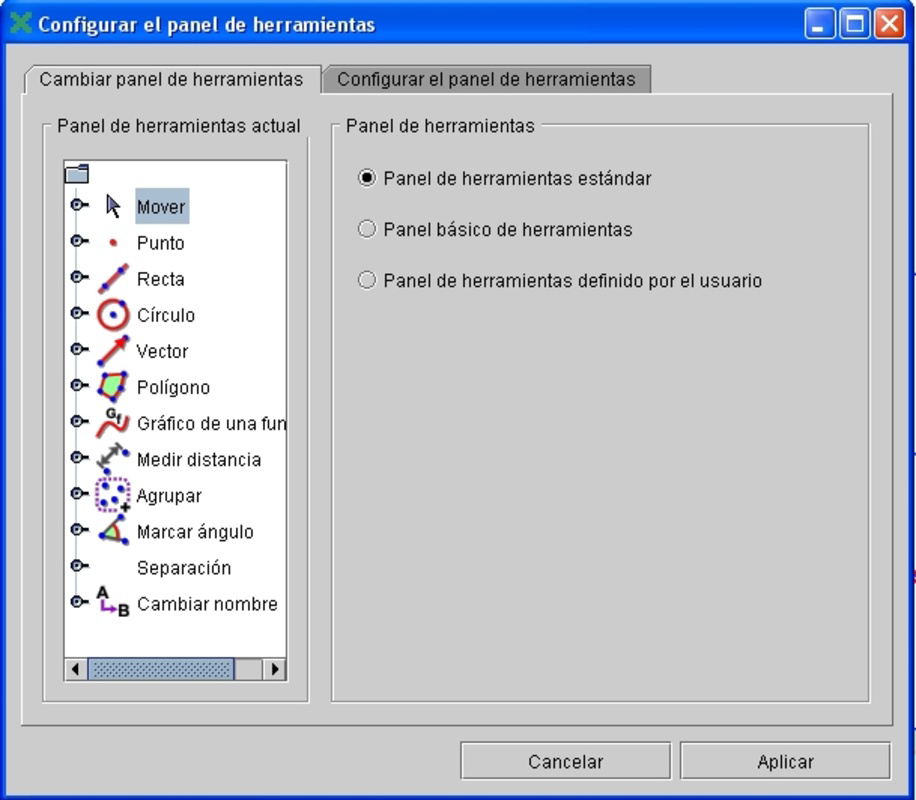Select the Polígono text label
The image size is (916, 800).
[x=174, y=387]
